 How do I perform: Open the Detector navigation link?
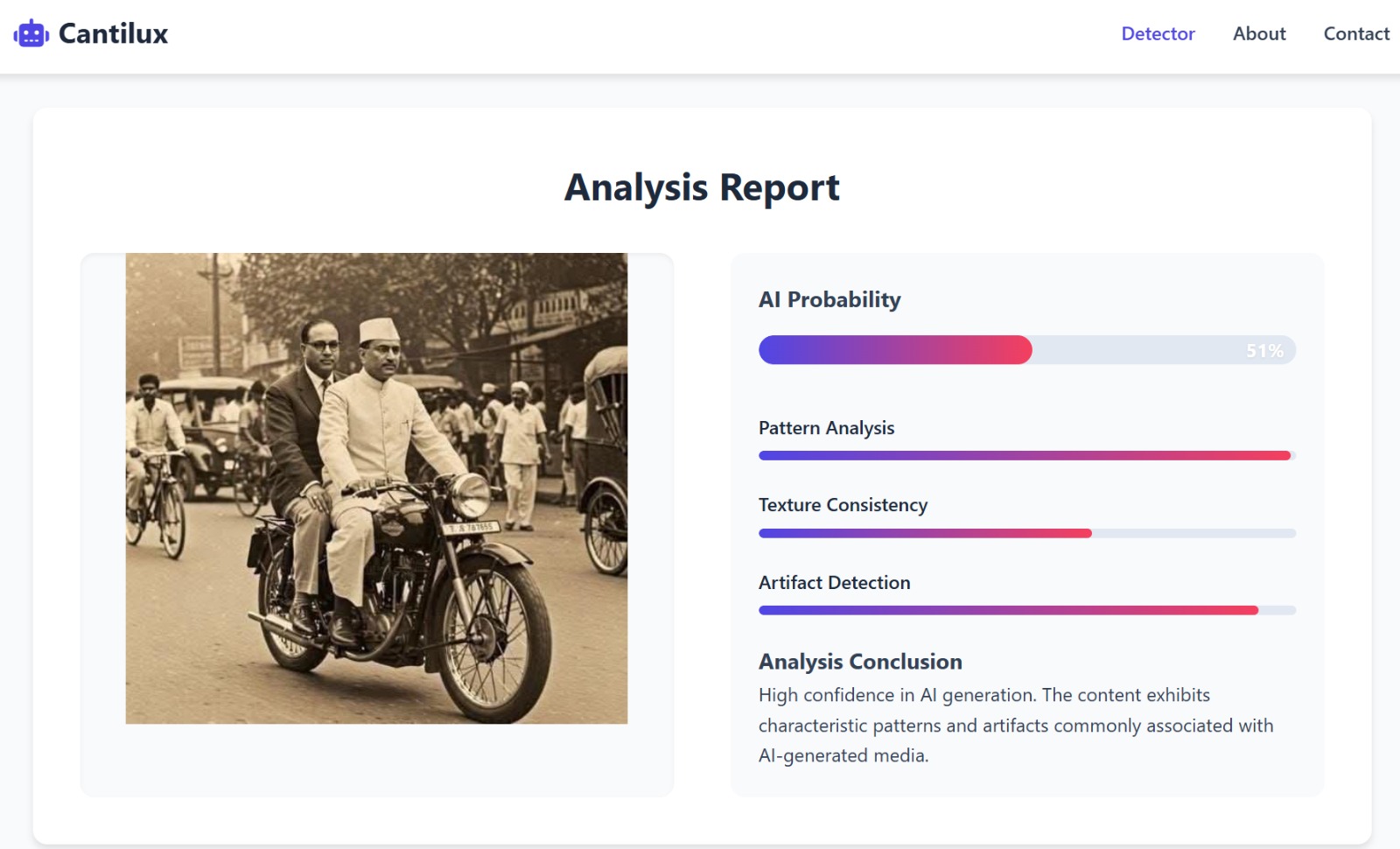(x=1158, y=34)
